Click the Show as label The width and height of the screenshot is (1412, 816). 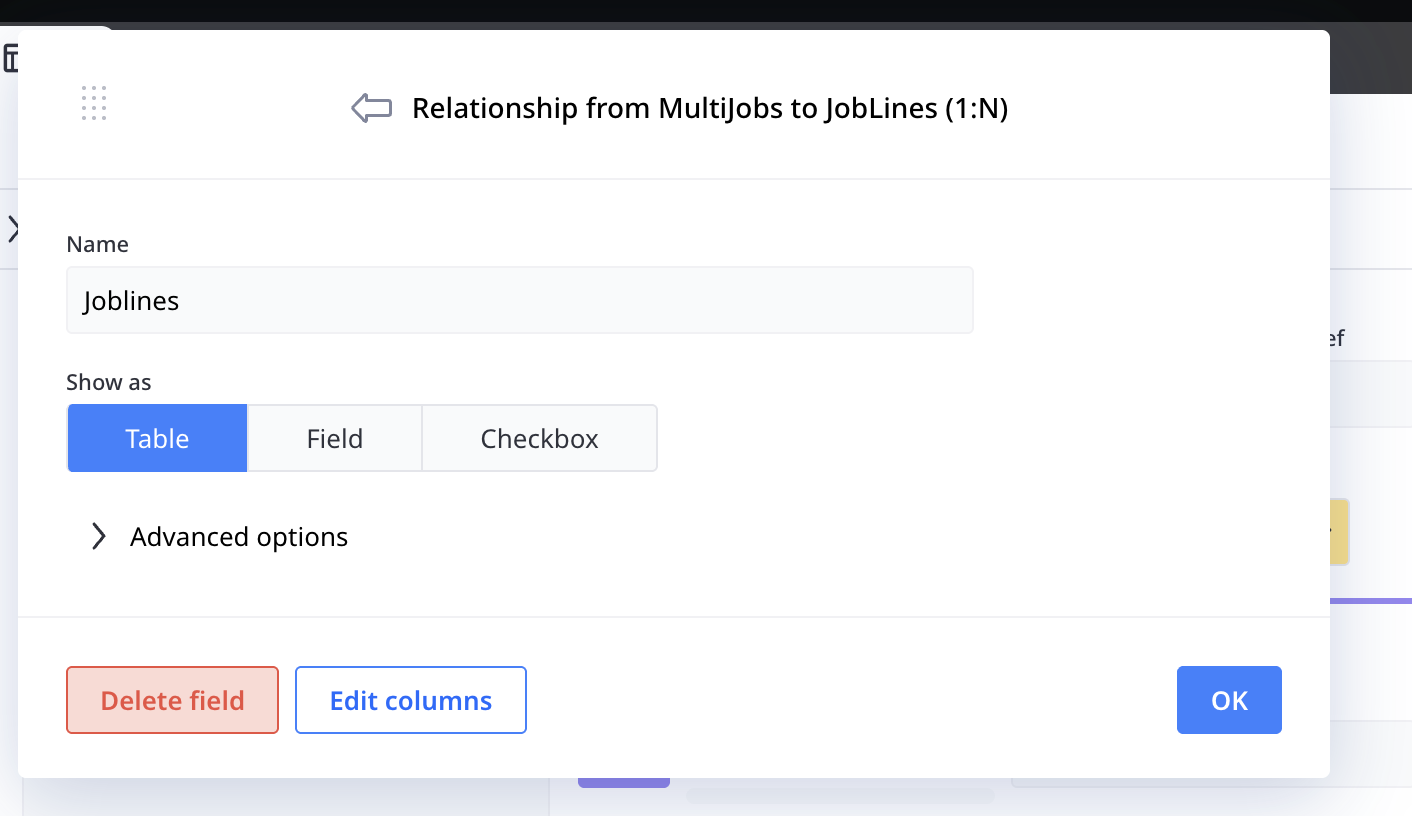pyautogui.click(x=108, y=382)
